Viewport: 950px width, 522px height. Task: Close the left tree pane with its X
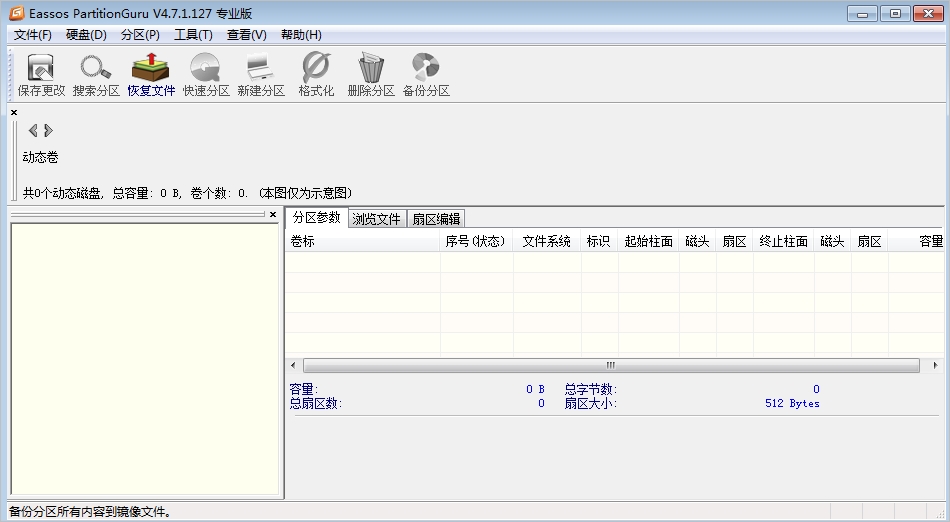[273, 214]
